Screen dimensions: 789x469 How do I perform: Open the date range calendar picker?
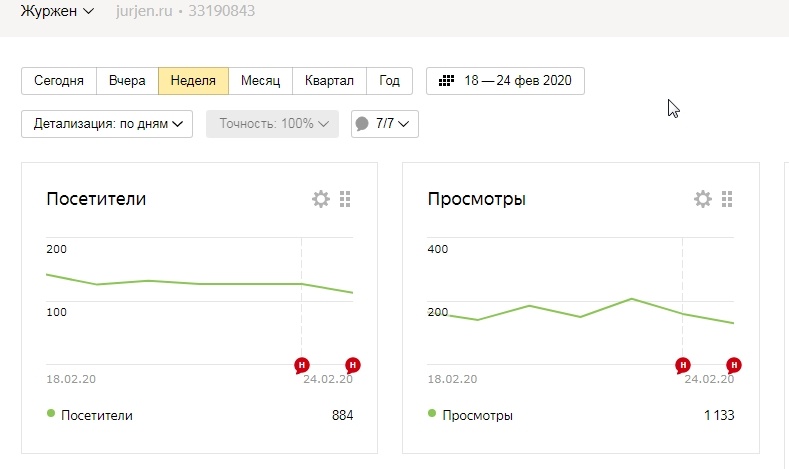coord(505,81)
